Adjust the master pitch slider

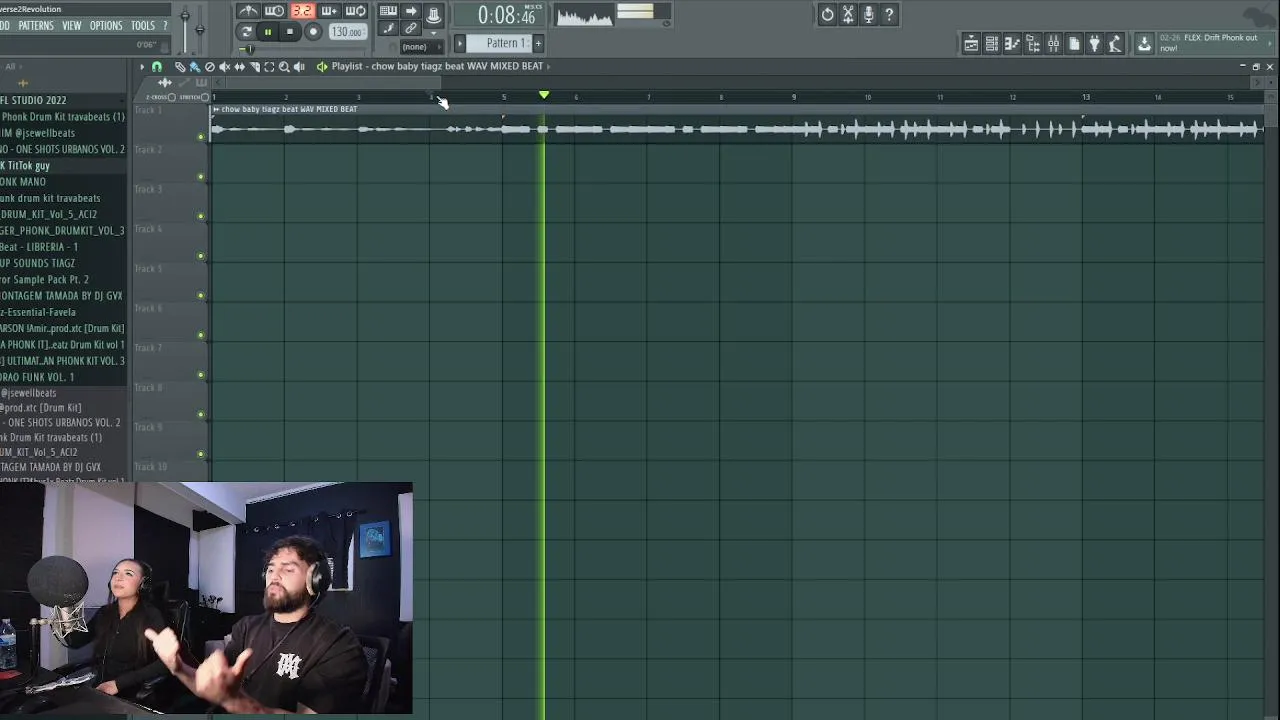[x=200, y=29]
